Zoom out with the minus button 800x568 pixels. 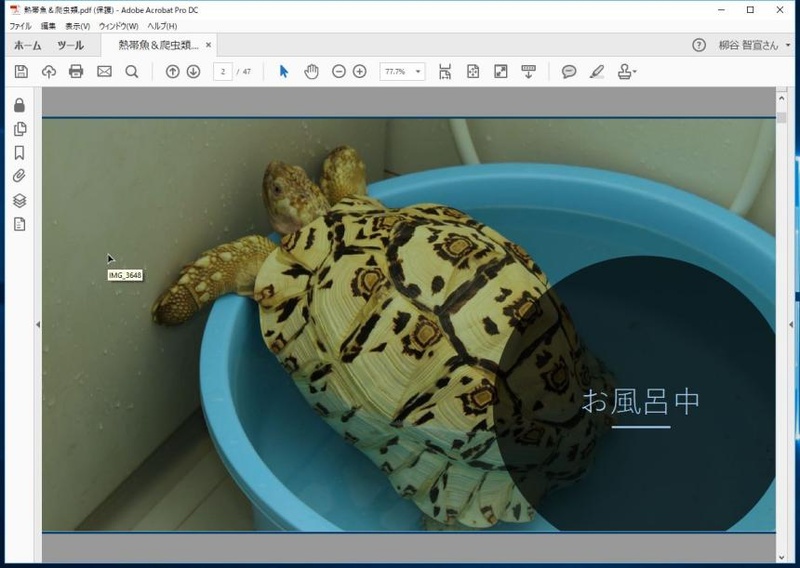(x=339, y=72)
